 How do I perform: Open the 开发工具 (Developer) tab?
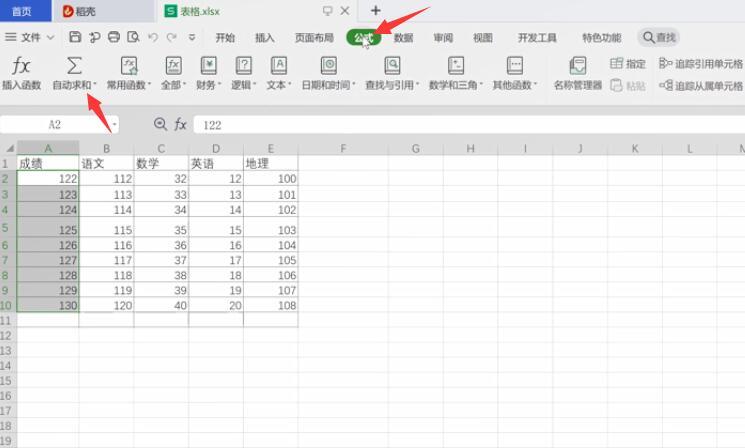click(537, 38)
